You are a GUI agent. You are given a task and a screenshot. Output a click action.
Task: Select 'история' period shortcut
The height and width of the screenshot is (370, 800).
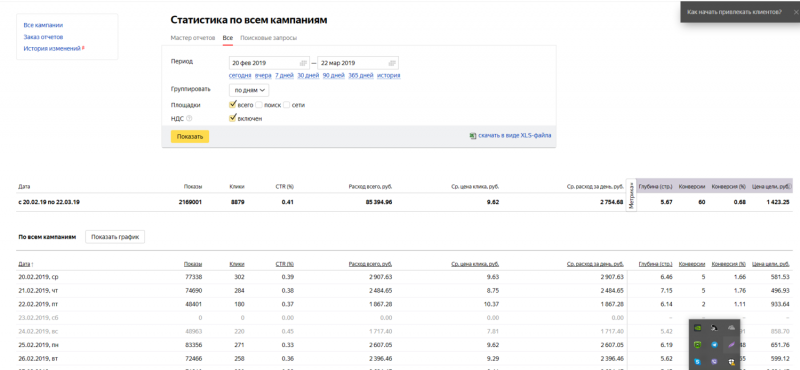coord(388,76)
